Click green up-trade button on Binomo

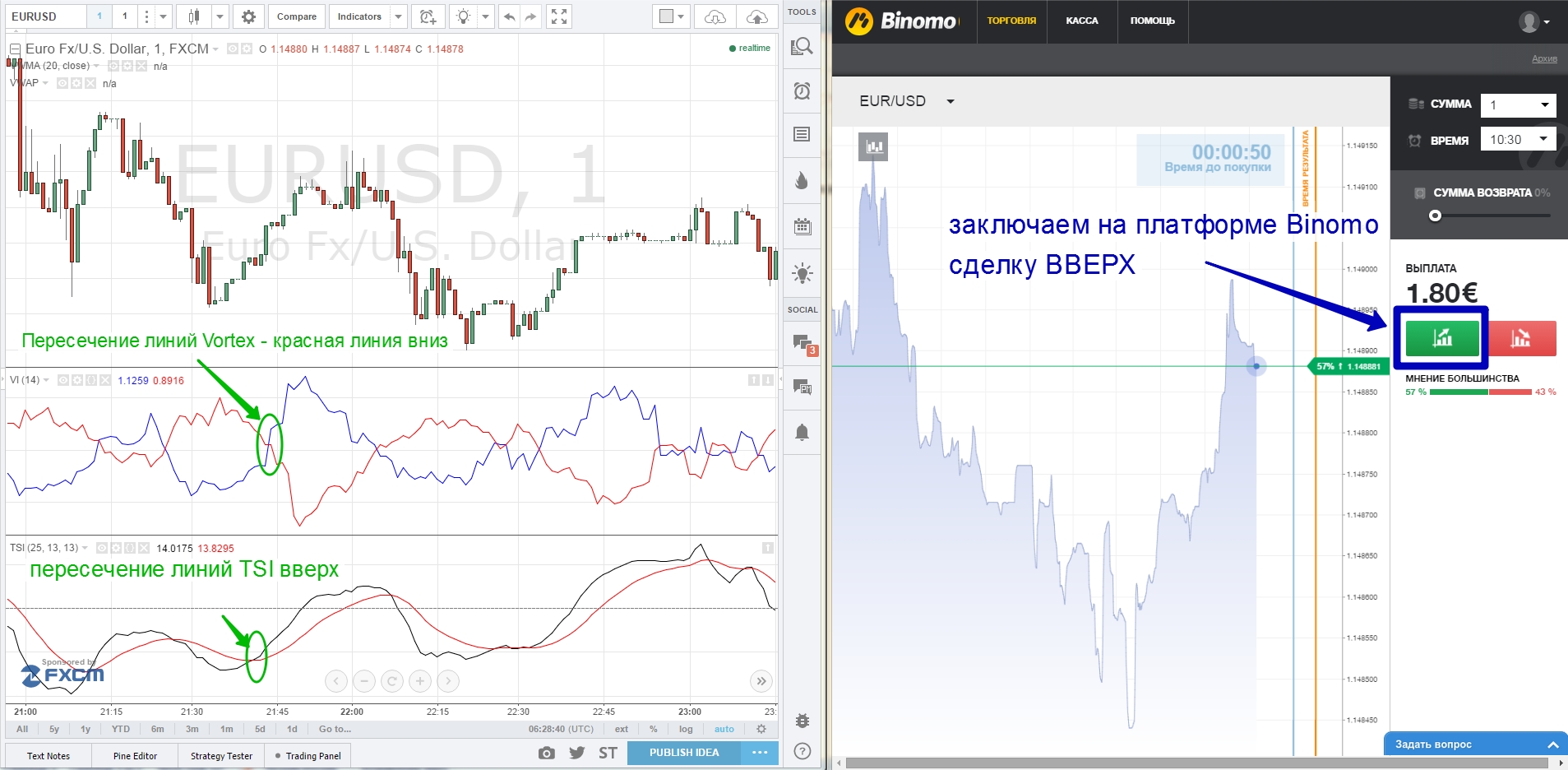click(1442, 337)
